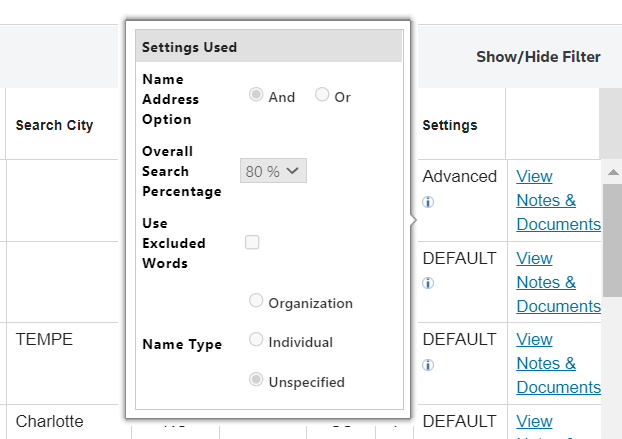This screenshot has height=439, width=622.
Task: Click the info icon in the second row's DEFAULT cell
Action: [x=428, y=283]
